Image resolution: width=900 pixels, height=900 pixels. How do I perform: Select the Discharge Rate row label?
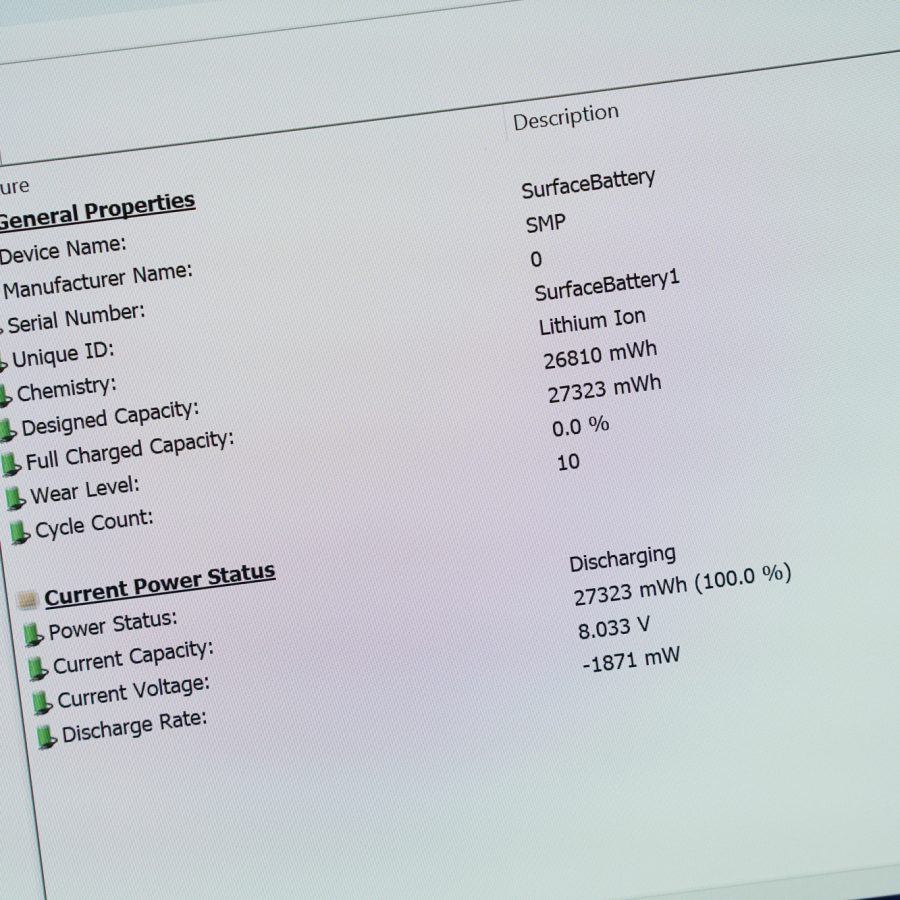pyautogui.click(x=134, y=727)
